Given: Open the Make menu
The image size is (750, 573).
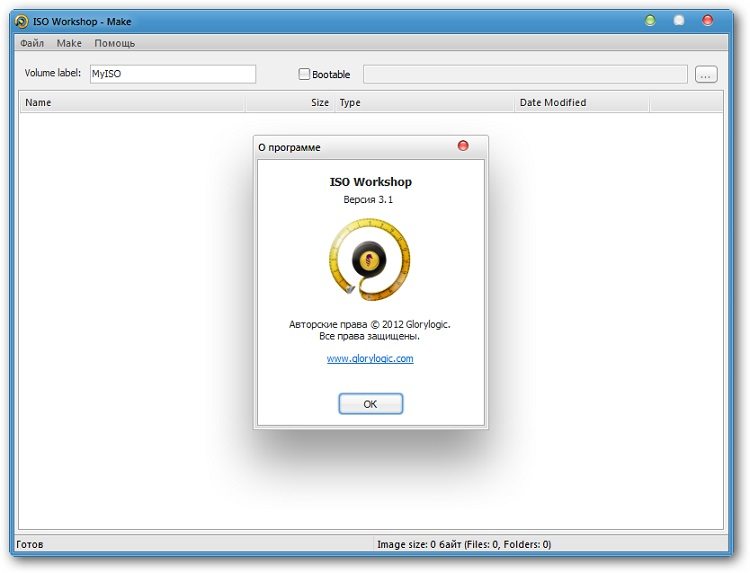Looking at the screenshot, I should pos(69,43).
